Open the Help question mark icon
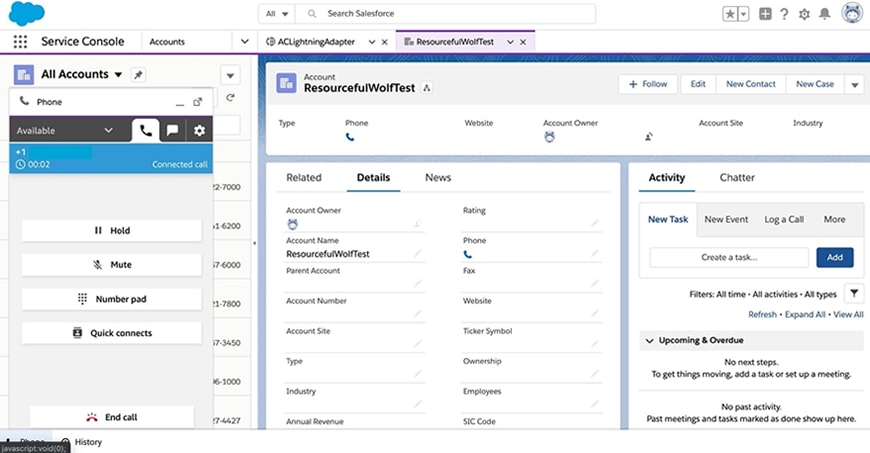The width and height of the screenshot is (870, 453). (x=784, y=14)
